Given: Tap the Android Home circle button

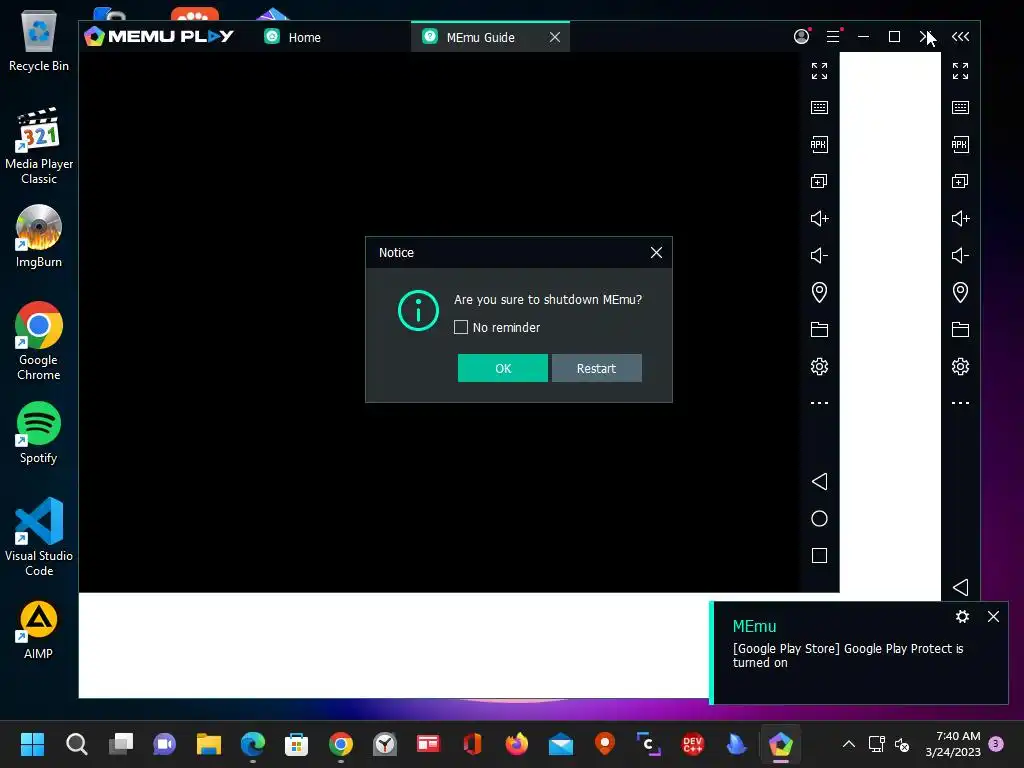Looking at the screenshot, I should tap(819, 519).
